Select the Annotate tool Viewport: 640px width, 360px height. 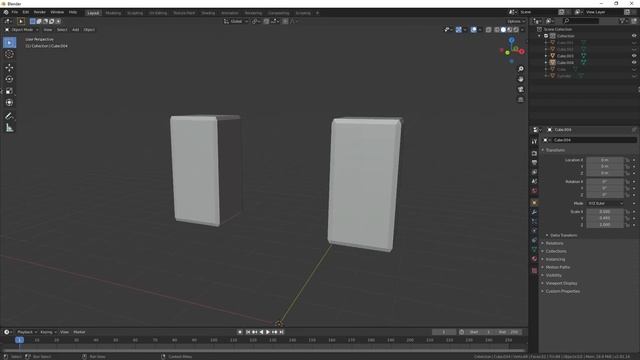[9, 116]
